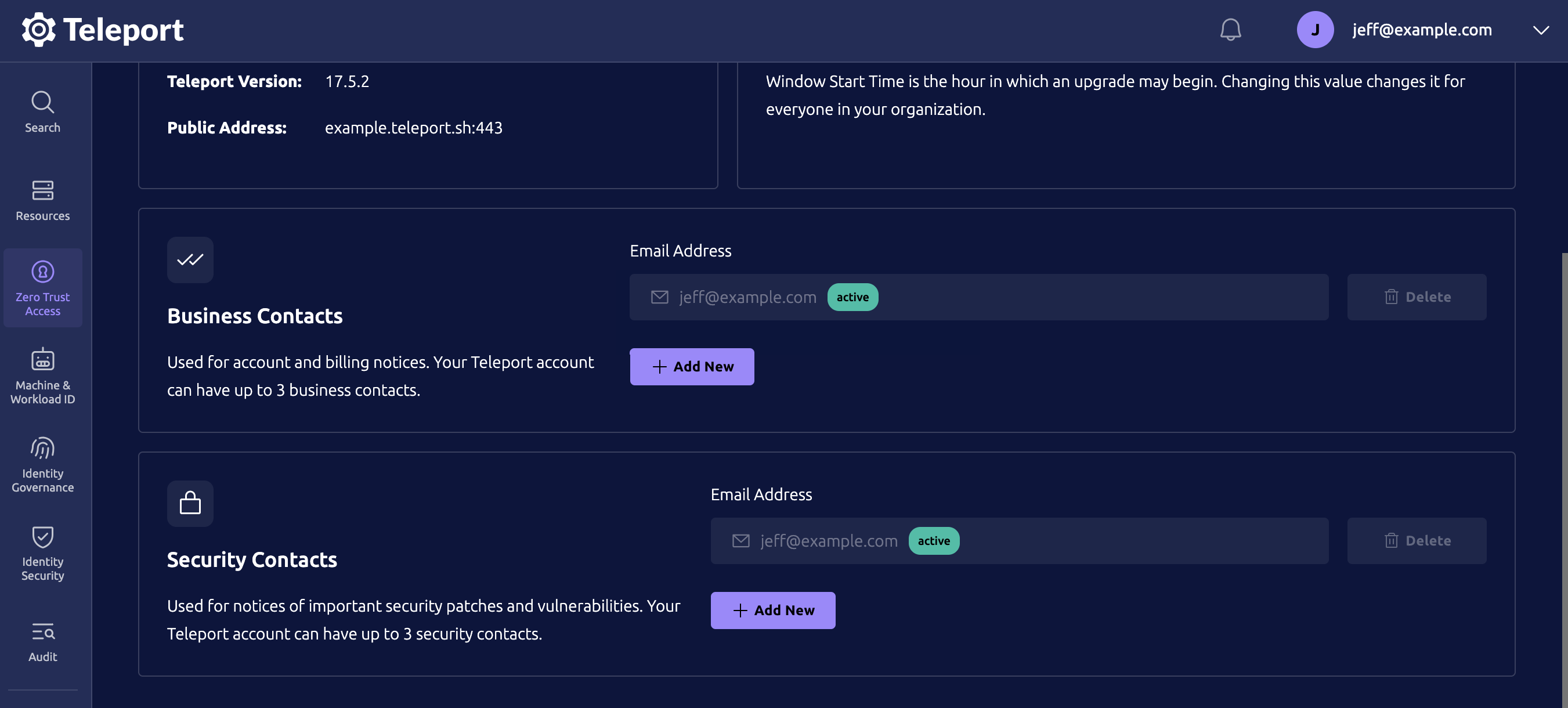Click the envelope icon in security email field

pyautogui.click(x=741, y=541)
